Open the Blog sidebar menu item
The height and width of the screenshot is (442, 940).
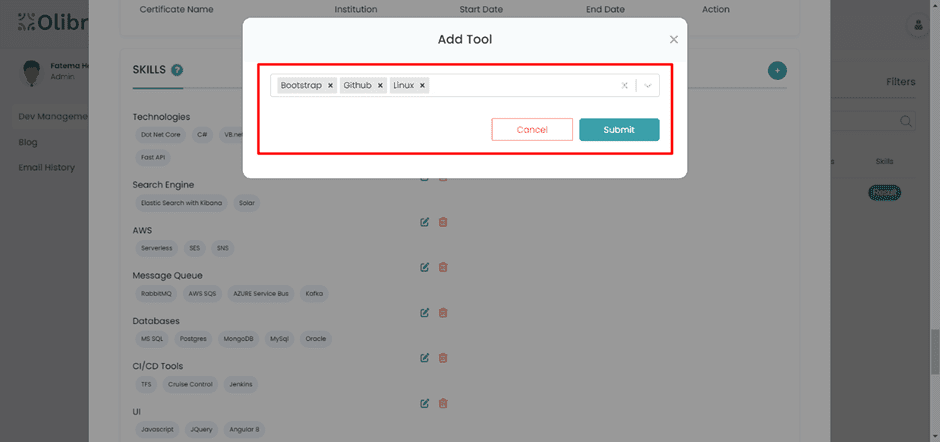[x=28, y=142]
